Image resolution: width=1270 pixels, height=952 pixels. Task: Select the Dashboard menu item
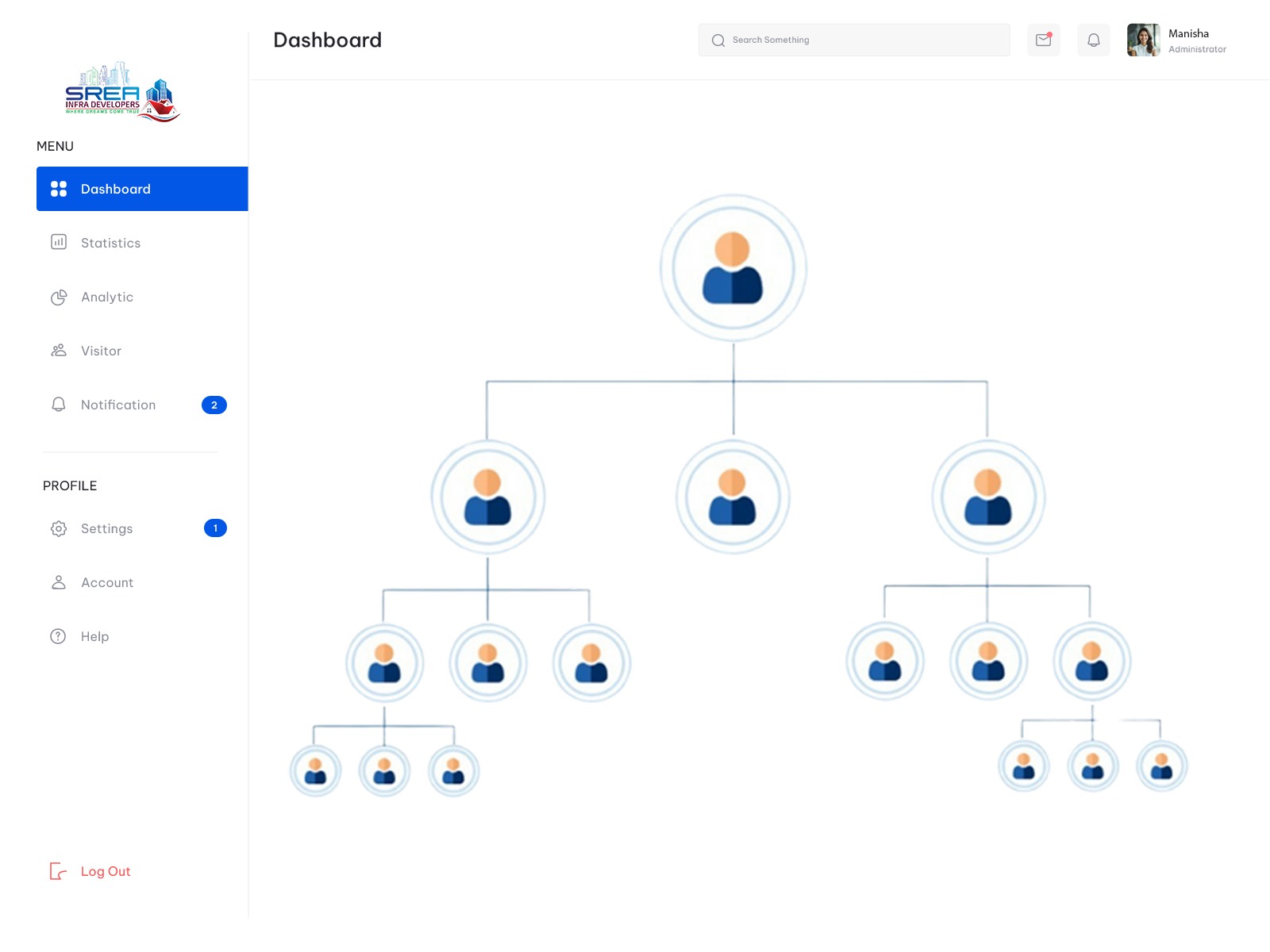pos(142,189)
